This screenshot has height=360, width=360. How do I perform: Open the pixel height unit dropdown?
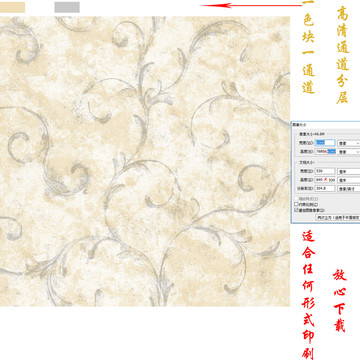349,152
